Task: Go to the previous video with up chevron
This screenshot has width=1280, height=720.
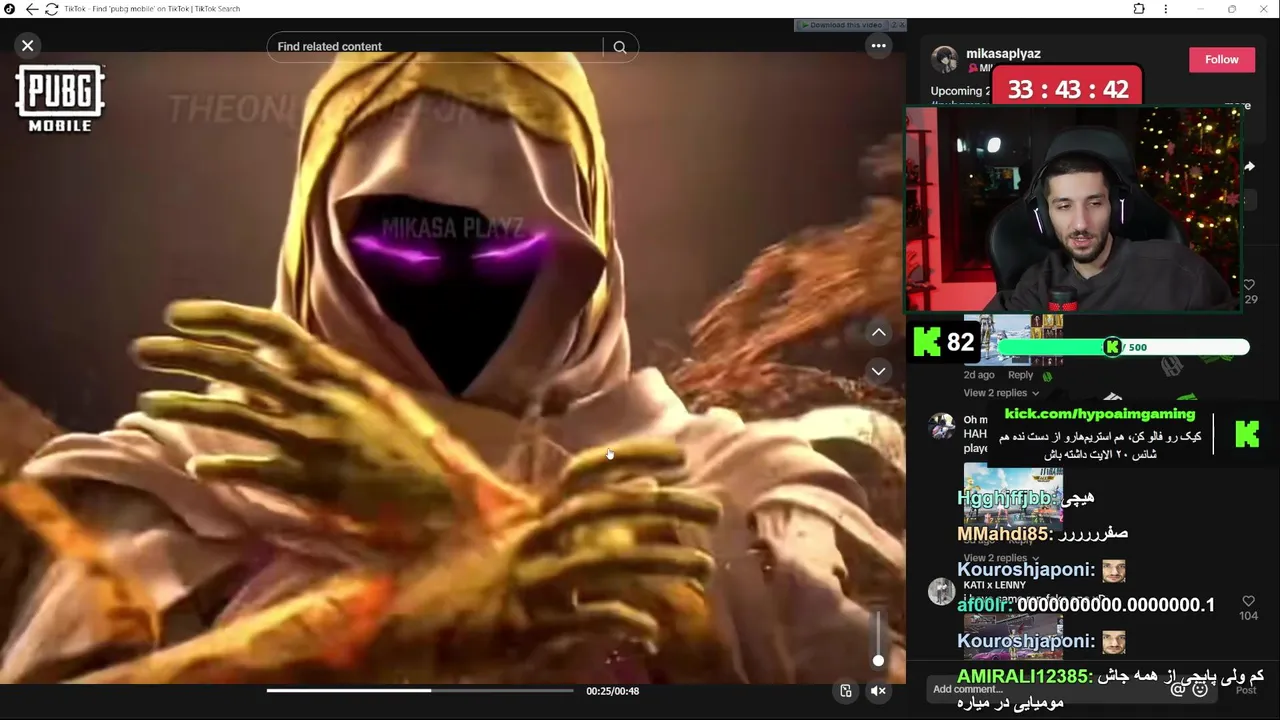Action: (x=878, y=332)
